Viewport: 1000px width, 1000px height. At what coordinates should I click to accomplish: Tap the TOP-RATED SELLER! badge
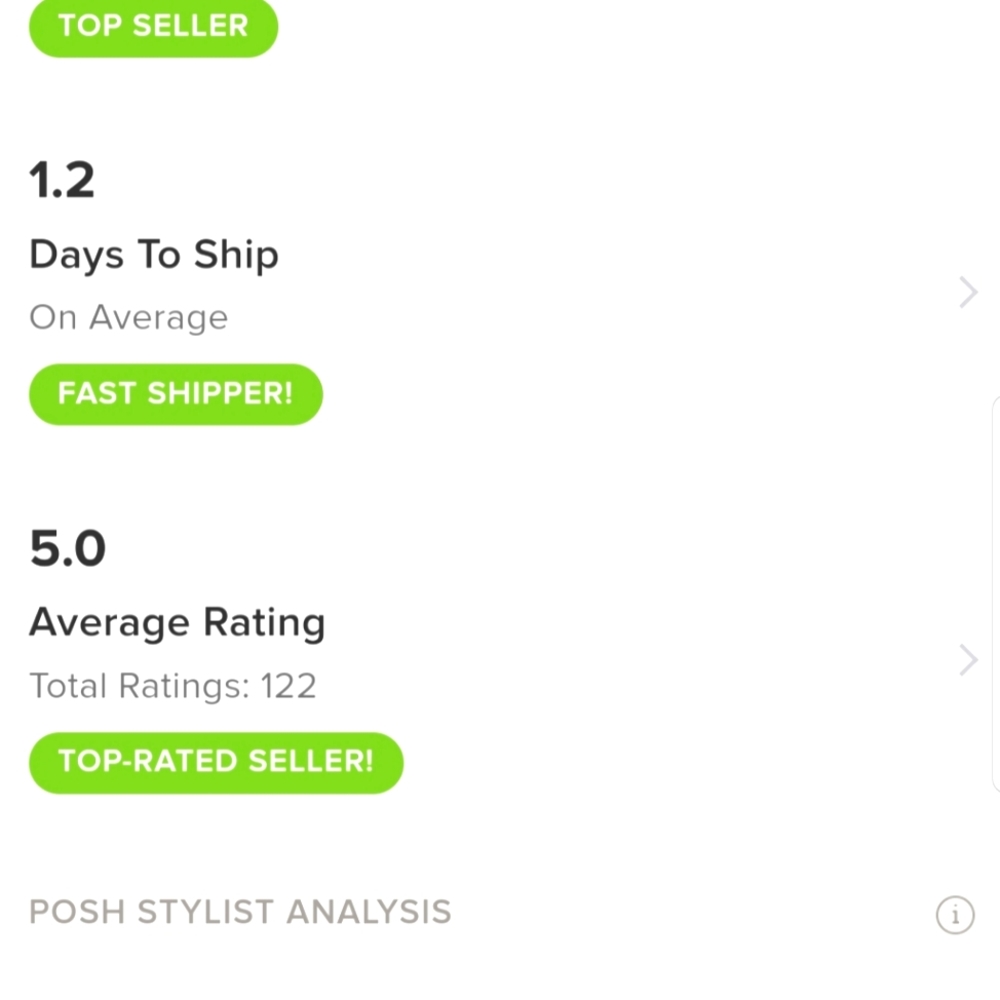pos(216,762)
